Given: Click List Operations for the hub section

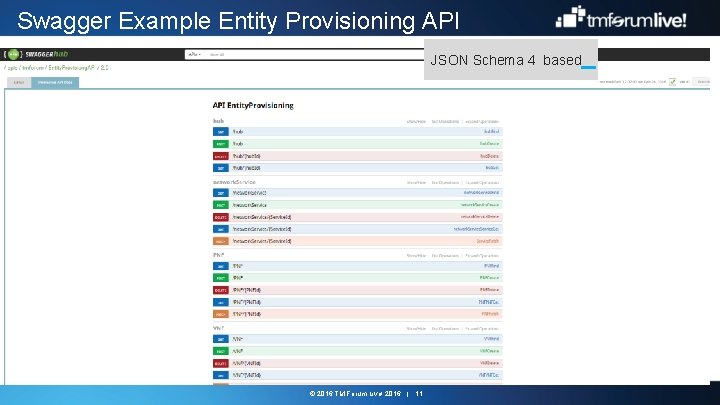Looking at the screenshot, I should [x=445, y=122].
